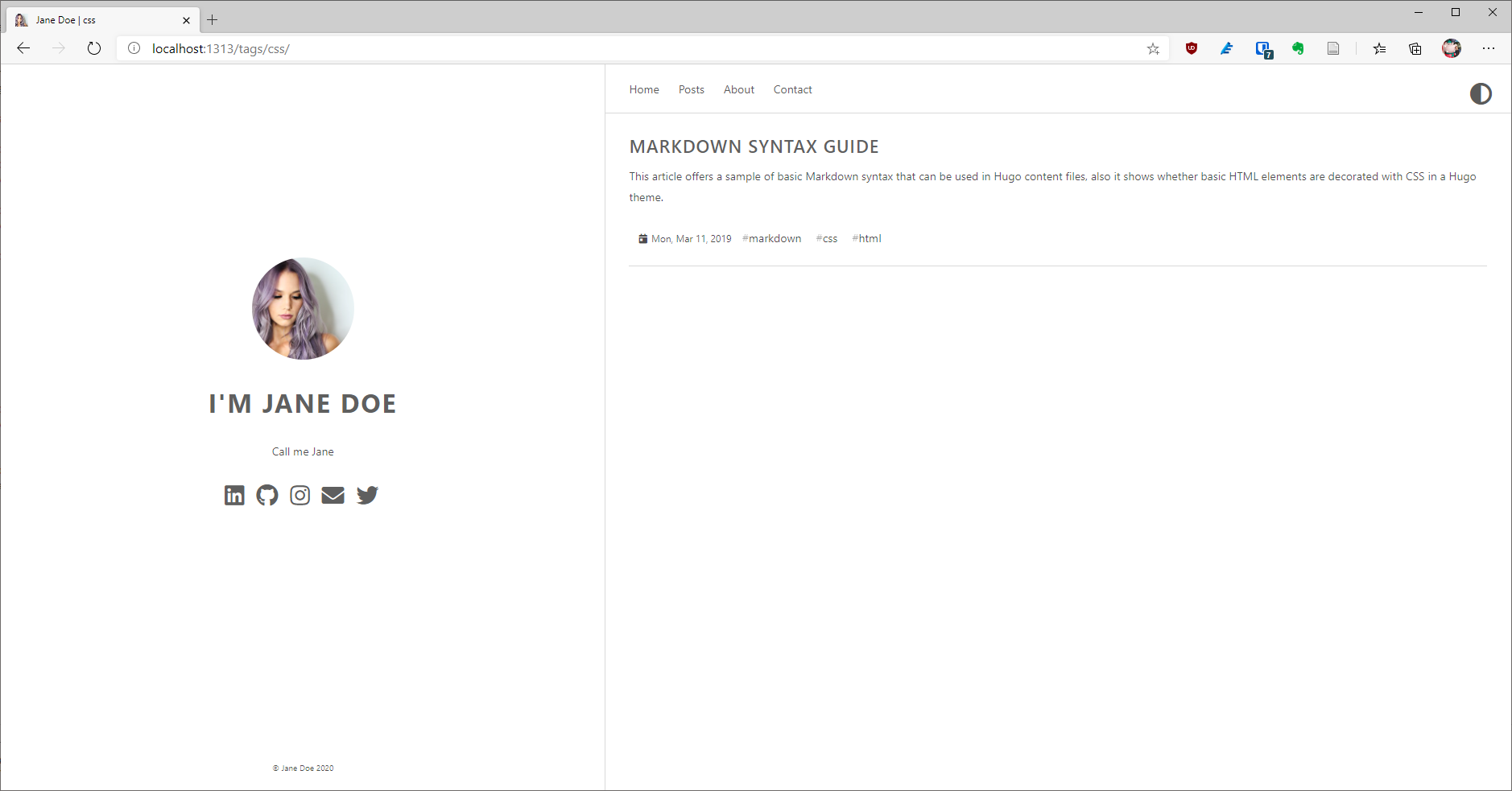Open the Markdown Syntax Guide post
The width and height of the screenshot is (1512, 791).
point(754,146)
